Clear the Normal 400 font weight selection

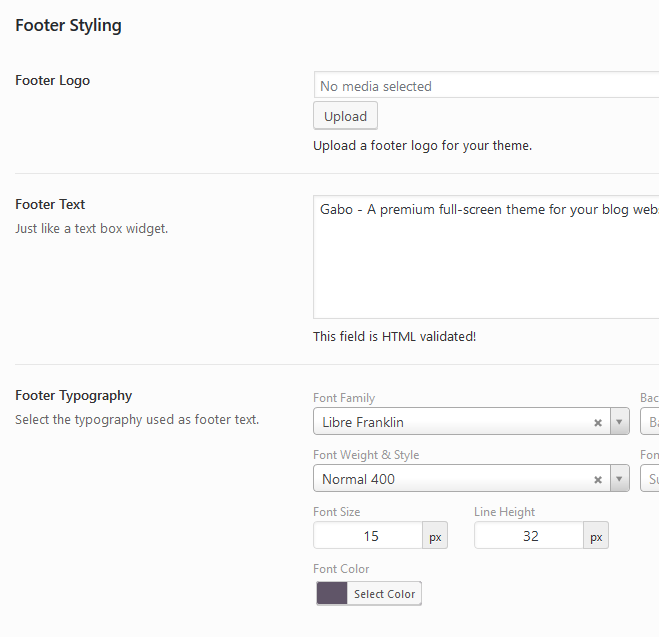click(x=598, y=479)
